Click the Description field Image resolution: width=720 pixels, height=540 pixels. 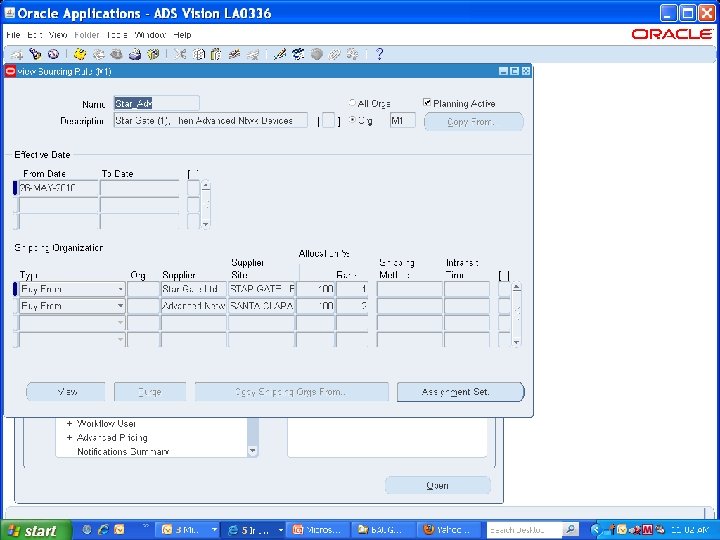coord(210,121)
